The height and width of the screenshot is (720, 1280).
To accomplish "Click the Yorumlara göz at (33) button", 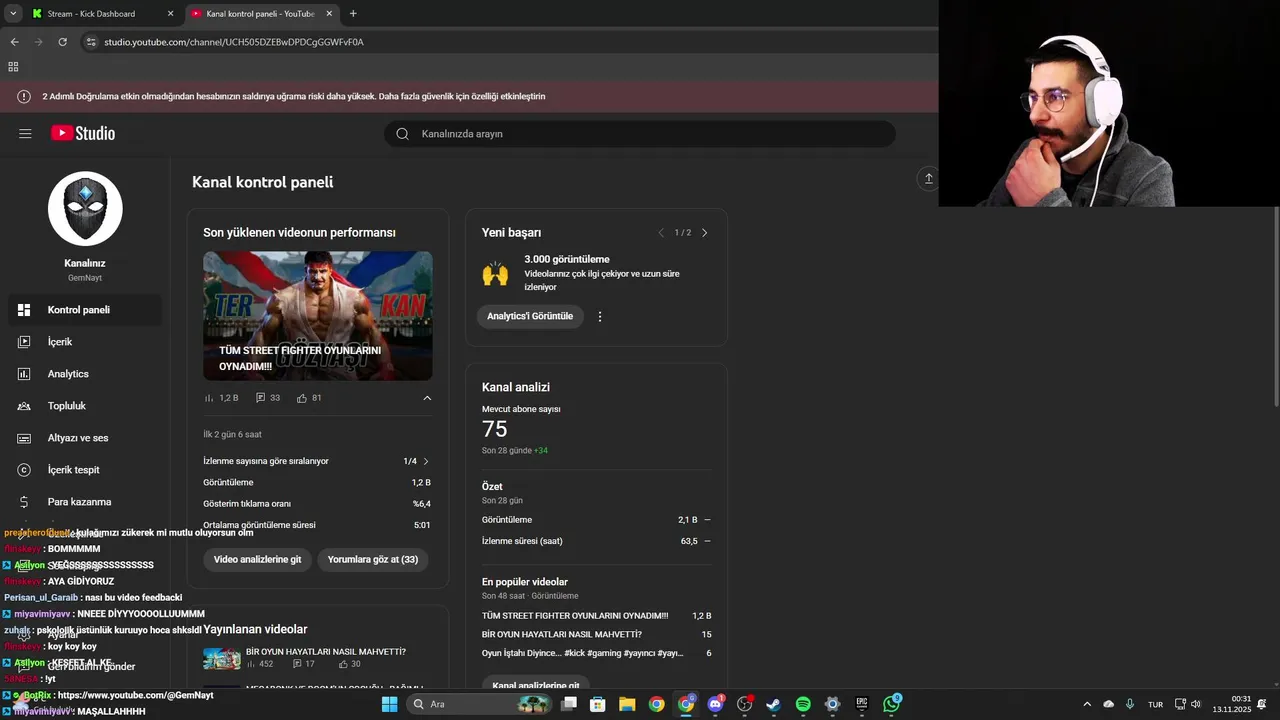I will click(x=373, y=559).
